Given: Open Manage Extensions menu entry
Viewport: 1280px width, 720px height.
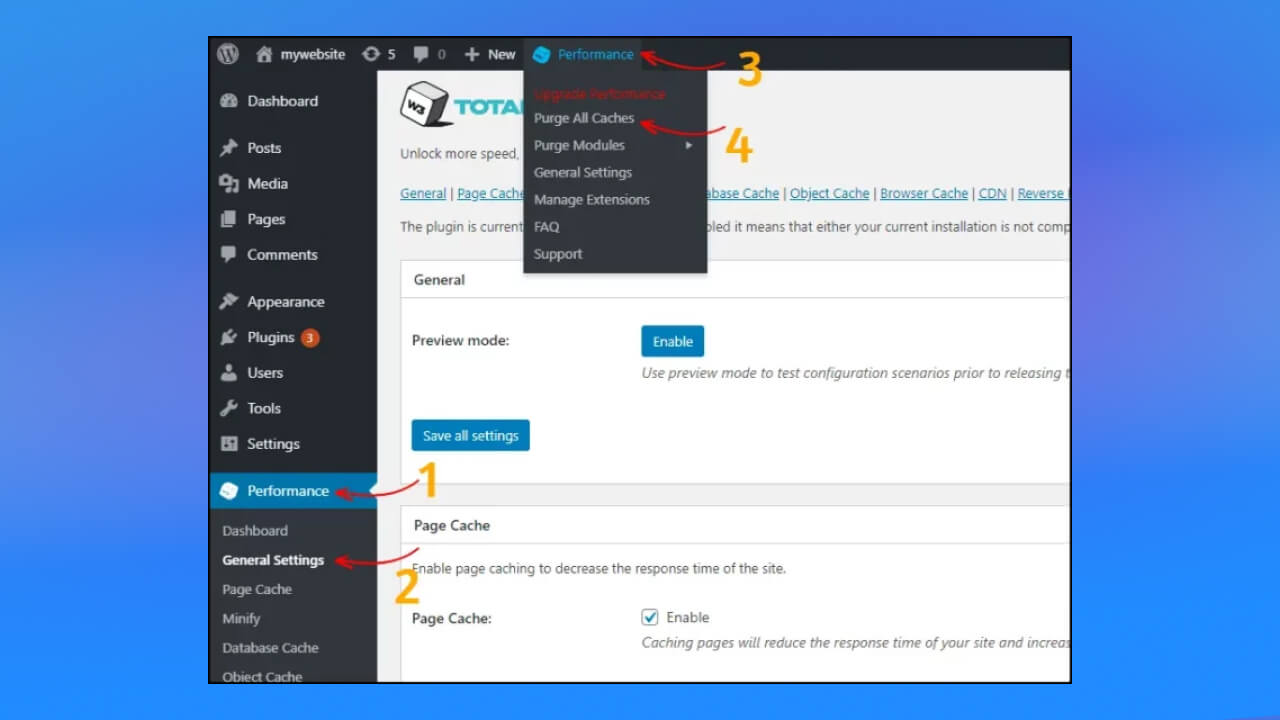Looking at the screenshot, I should coord(592,199).
